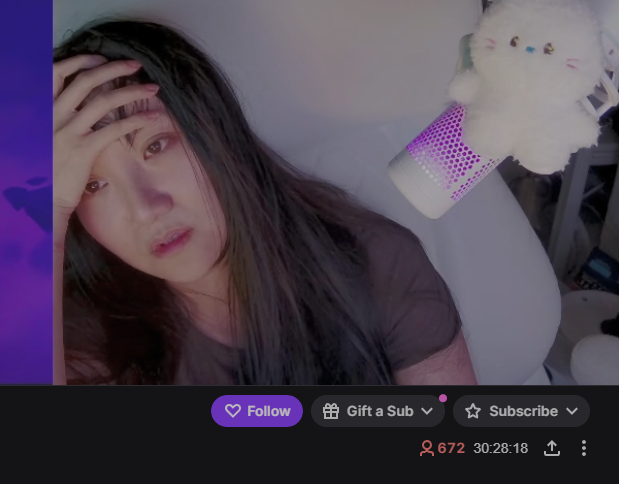Click the white plush bunny in stream

click(x=529, y=83)
